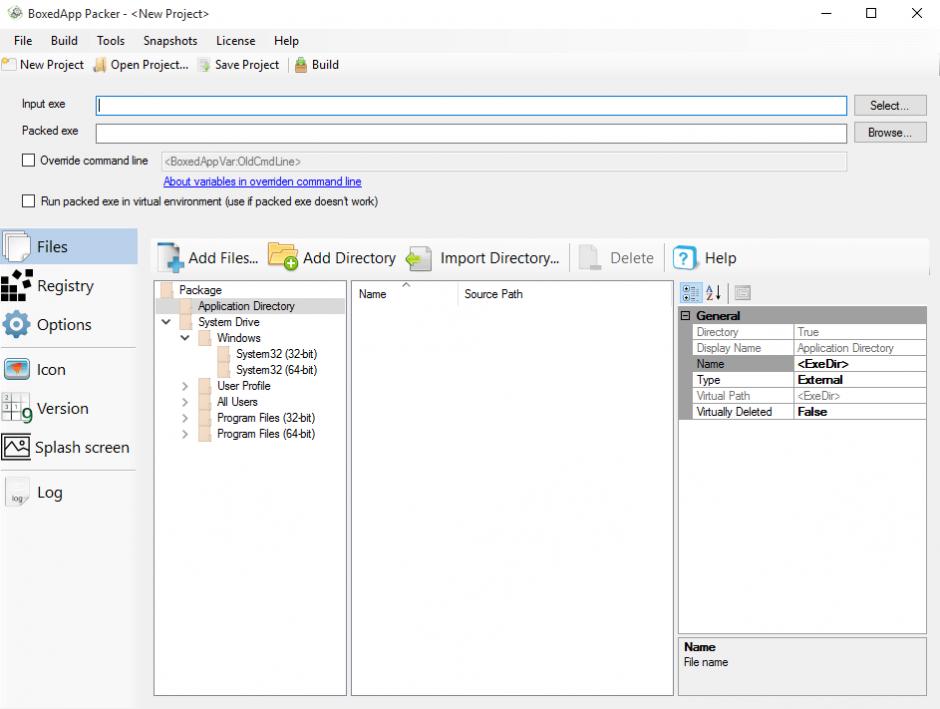
Task: Sort file list by Name column
Action: 404,294
